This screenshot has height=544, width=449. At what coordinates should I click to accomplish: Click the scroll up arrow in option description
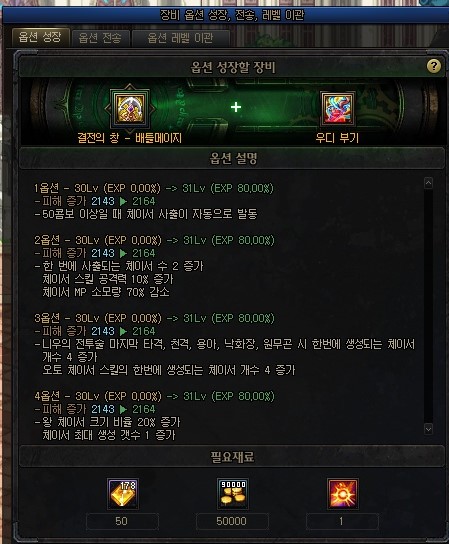coord(428,183)
